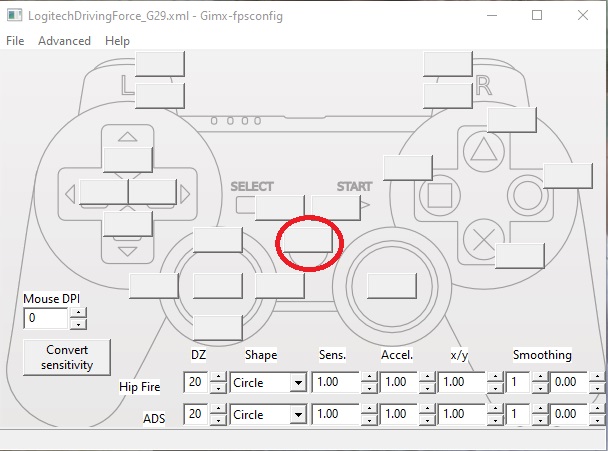Decrease the Hip Fire DZ value
Image resolution: width=608 pixels, height=451 pixels.
coord(218,388)
